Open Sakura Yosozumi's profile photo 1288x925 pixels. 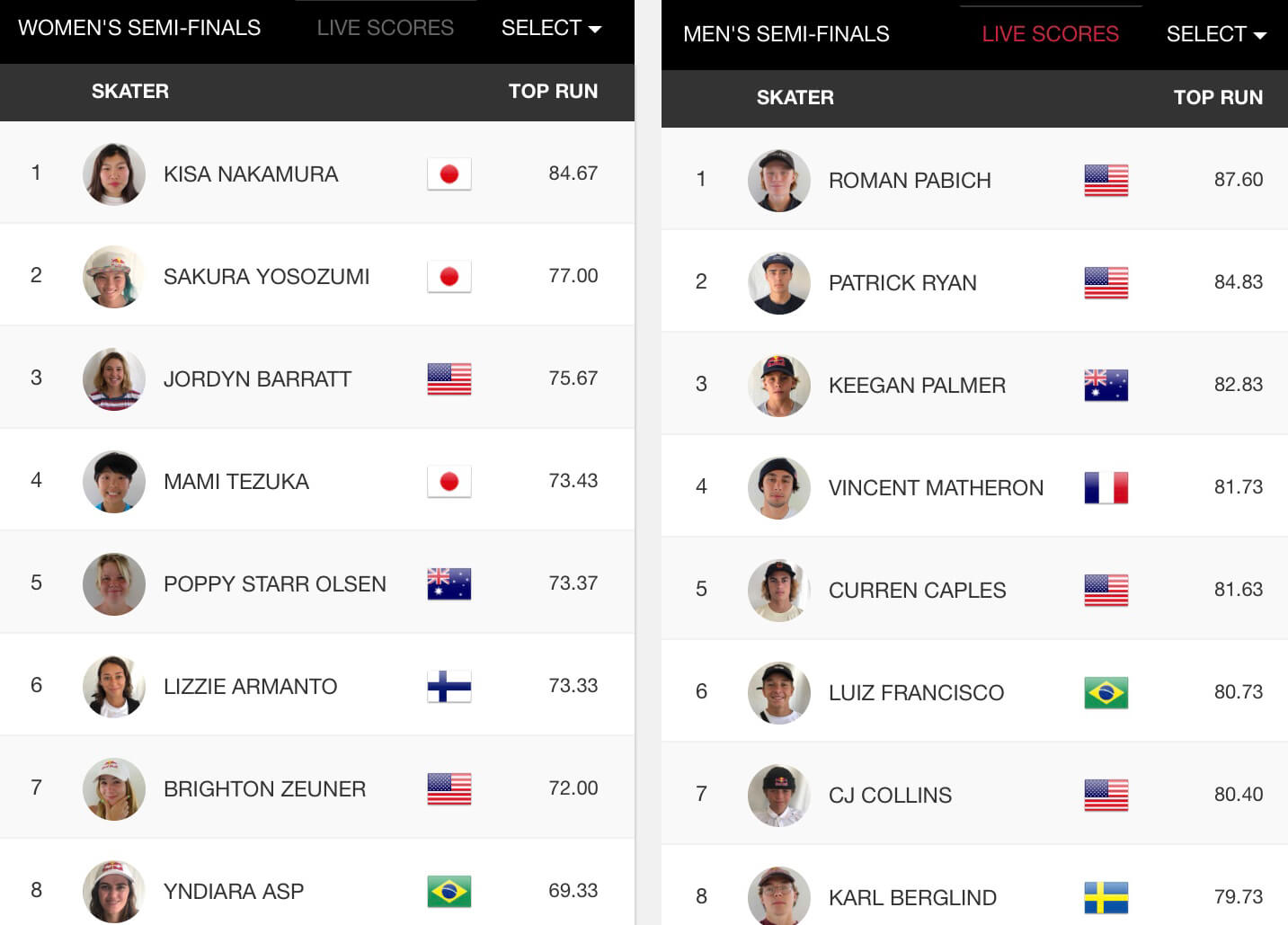pyautogui.click(x=114, y=277)
